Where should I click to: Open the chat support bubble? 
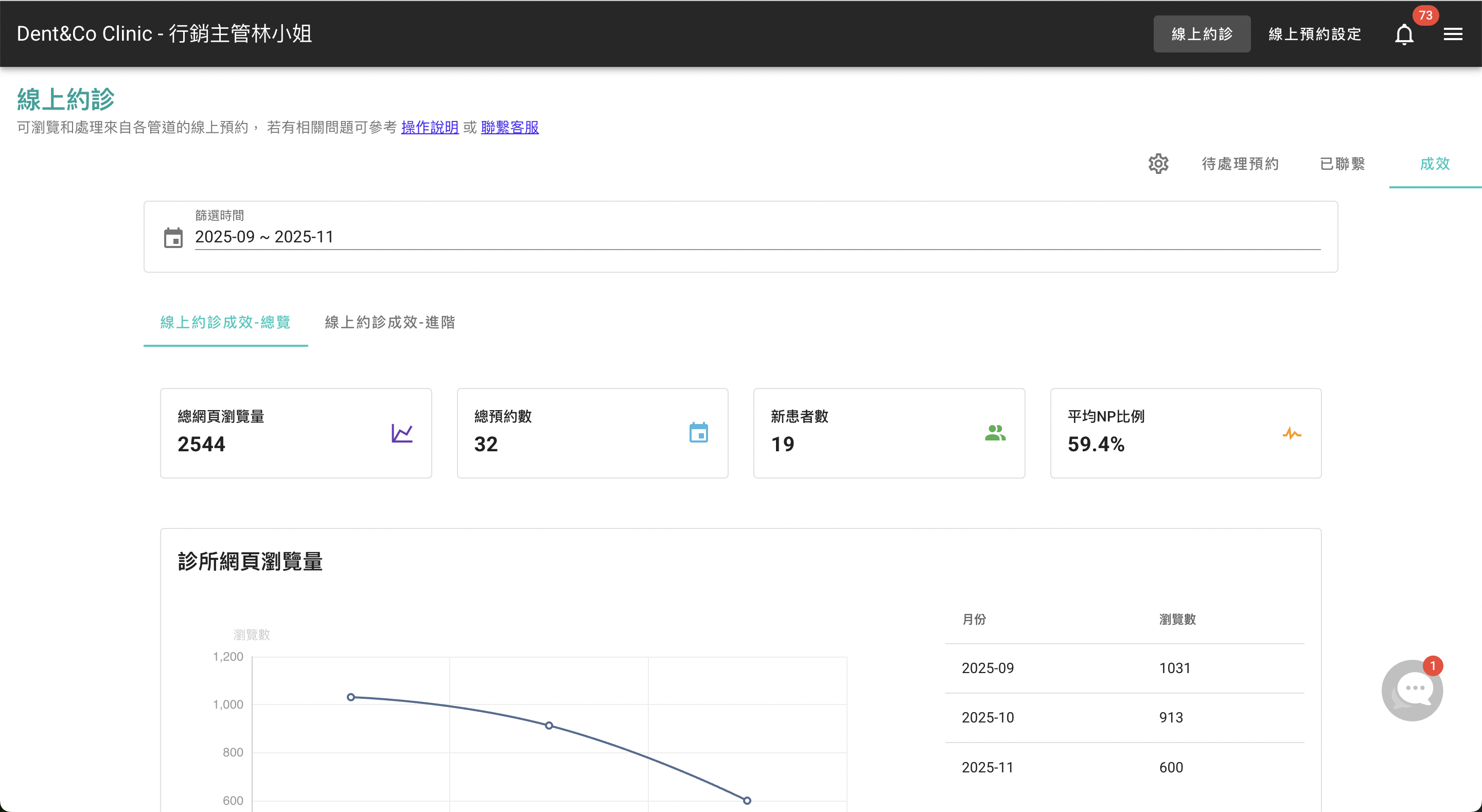click(x=1412, y=690)
